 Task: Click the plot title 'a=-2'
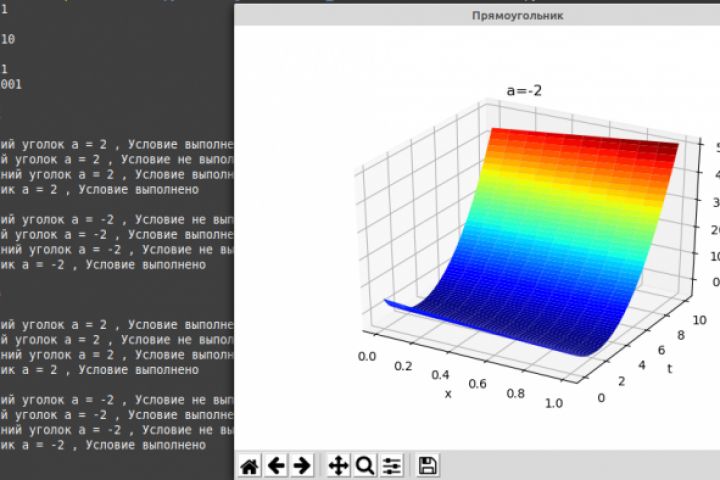click(x=524, y=90)
